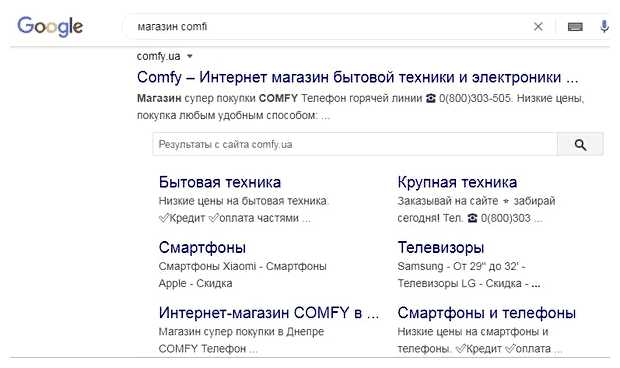Click the 'Результаты с сайта comfy.ua' search field
620x368 pixels.
pos(355,145)
